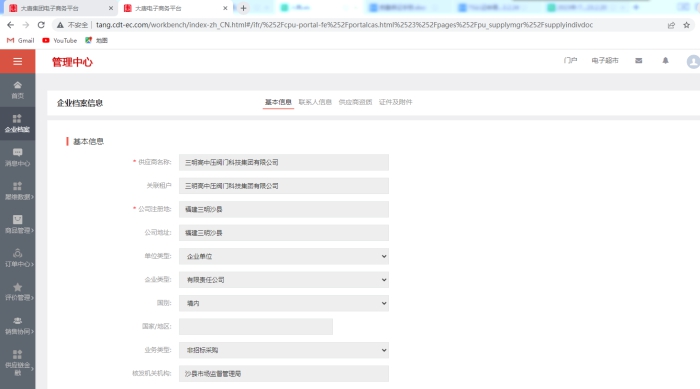Bookmark this page with the star icon

point(687,25)
